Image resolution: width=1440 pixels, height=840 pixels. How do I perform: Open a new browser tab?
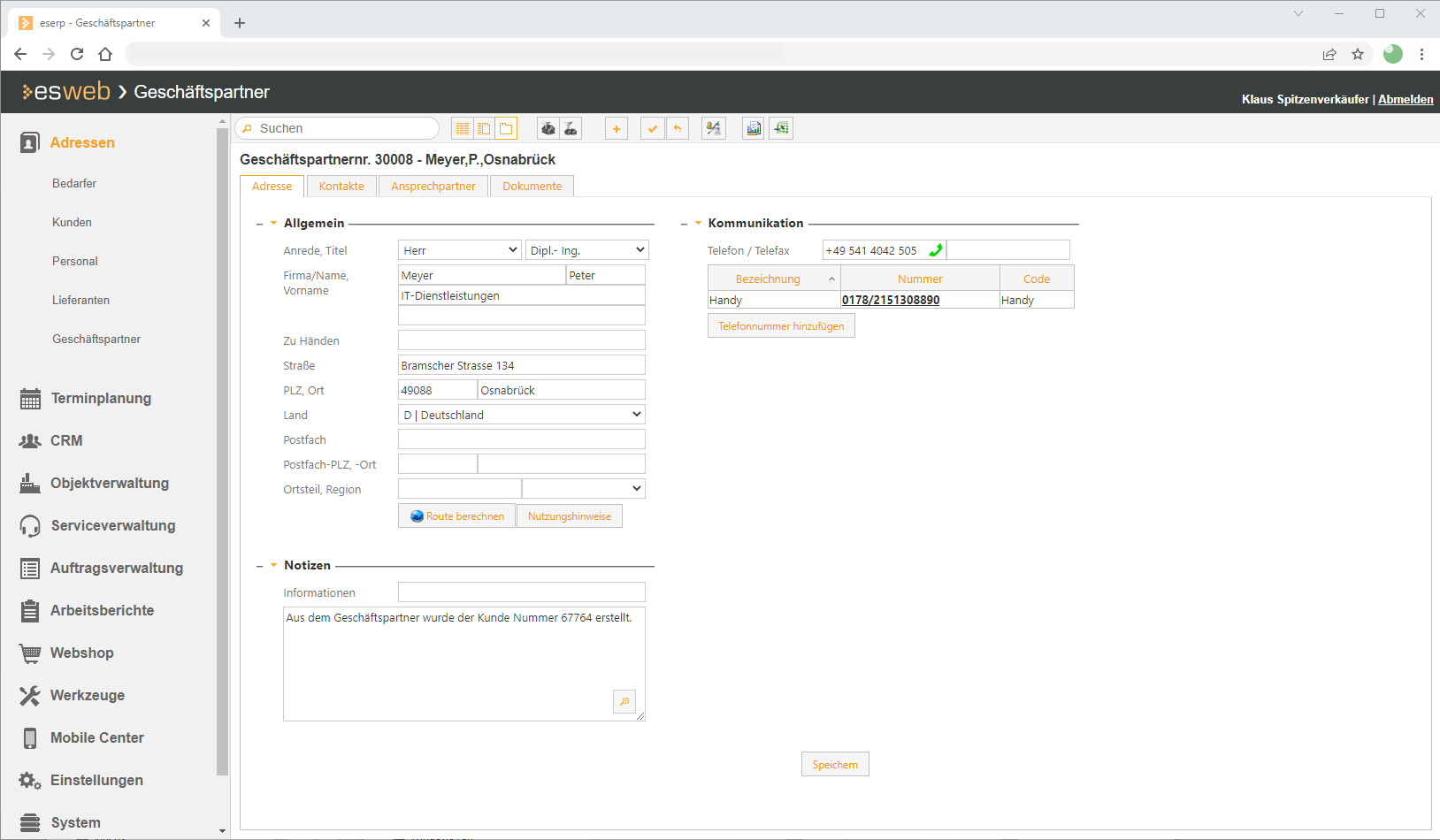[x=240, y=23]
